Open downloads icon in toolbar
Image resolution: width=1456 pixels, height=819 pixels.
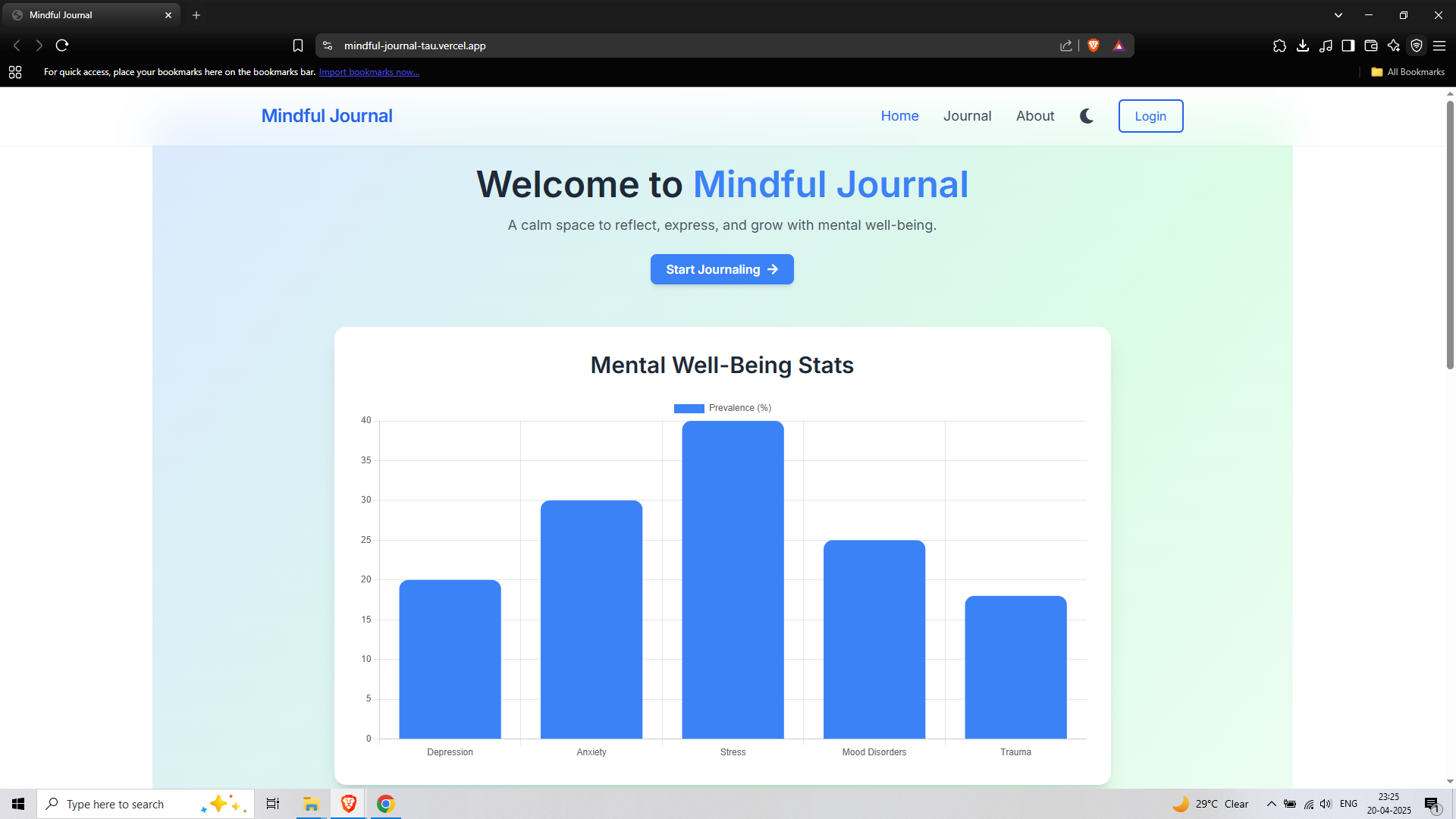tap(1303, 45)
